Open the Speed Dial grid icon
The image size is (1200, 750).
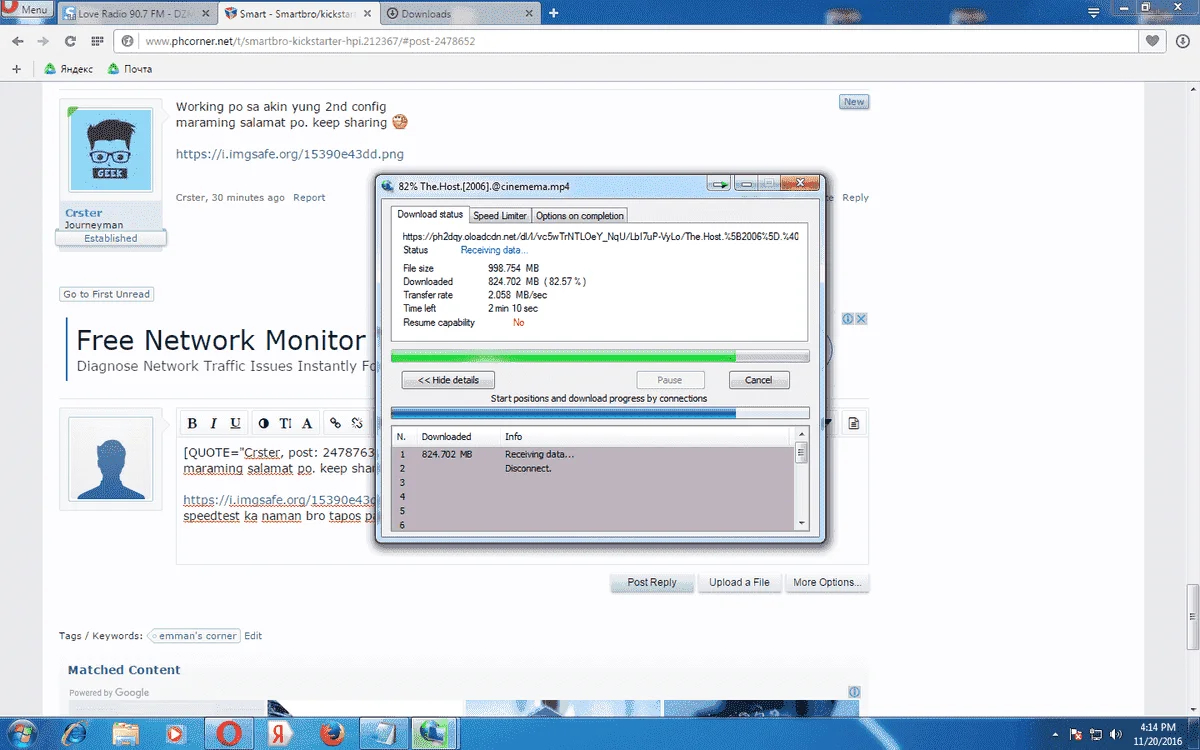pyautogui.click(x=97, y=41)
